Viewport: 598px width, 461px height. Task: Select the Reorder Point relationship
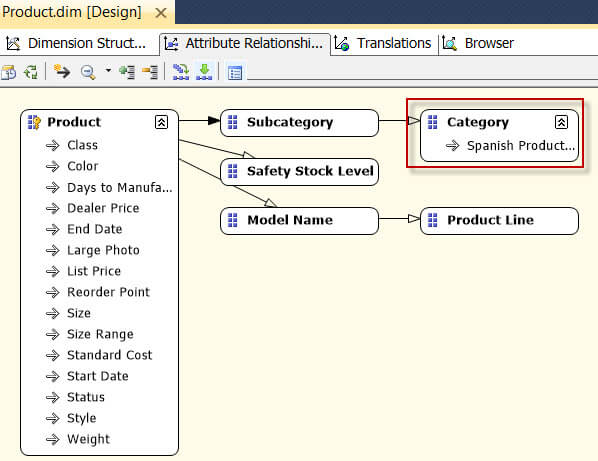[x=108, y=292]
